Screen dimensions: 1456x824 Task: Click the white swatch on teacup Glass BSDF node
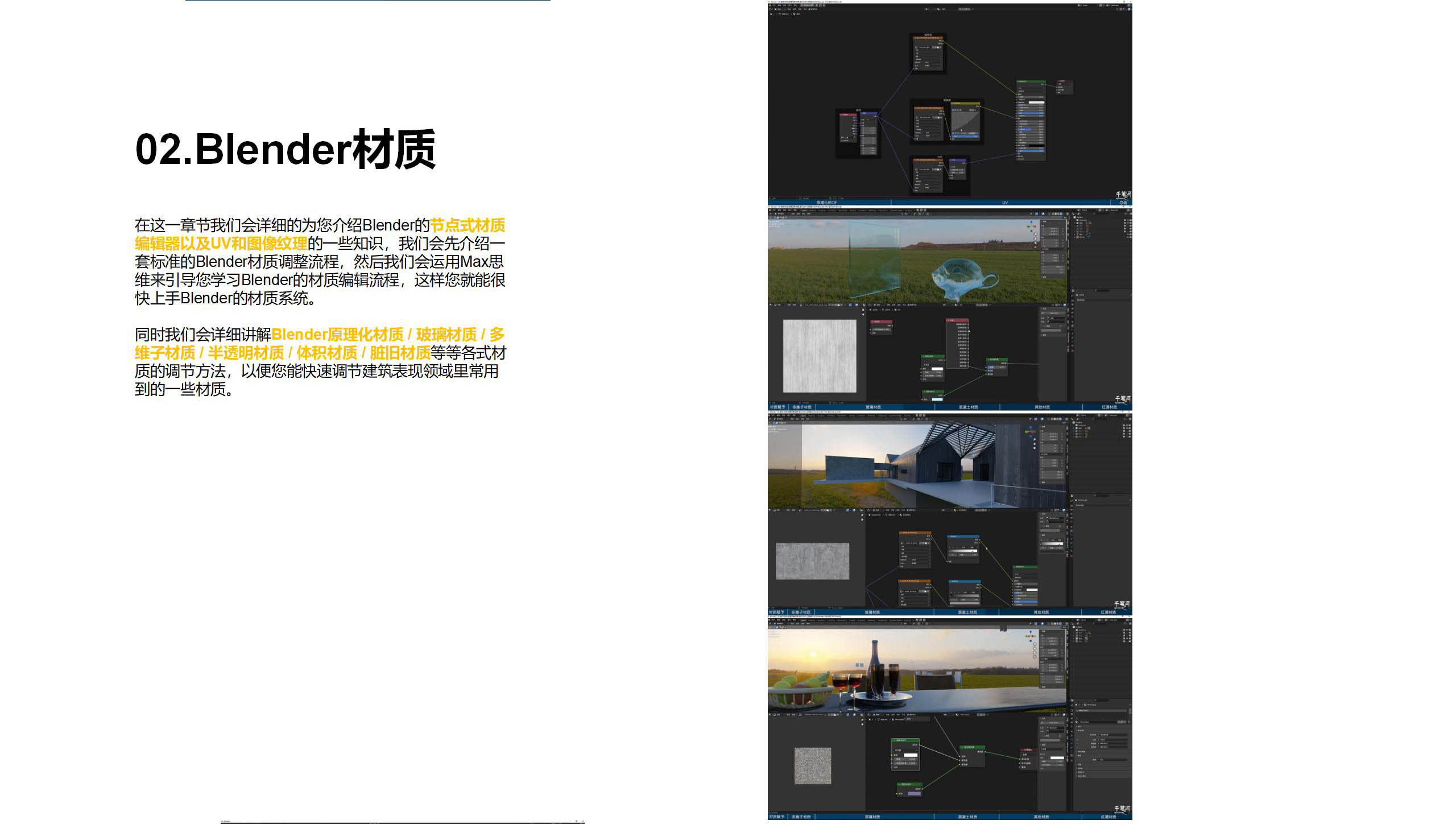click(x=937, y=369)
